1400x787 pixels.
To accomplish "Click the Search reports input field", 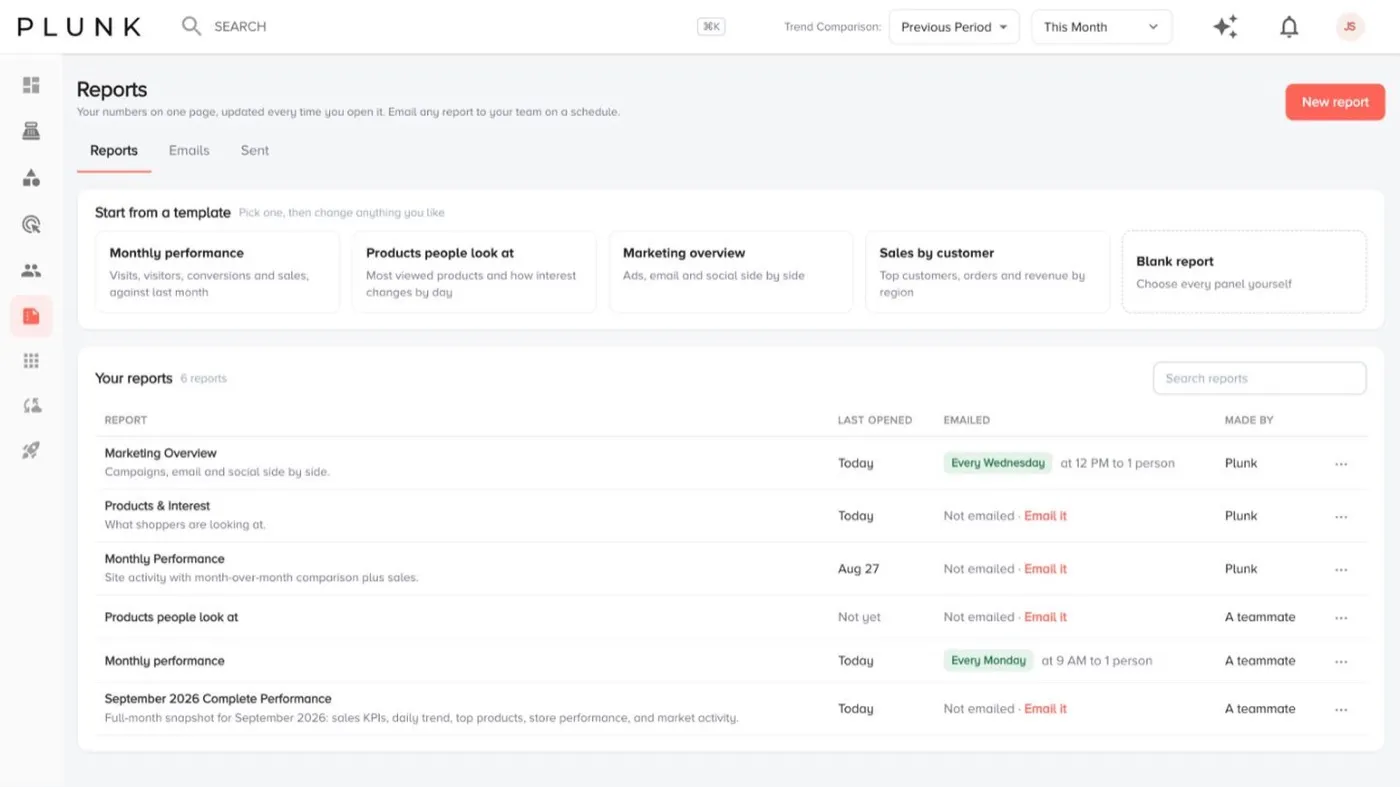I will point(1259,378).
